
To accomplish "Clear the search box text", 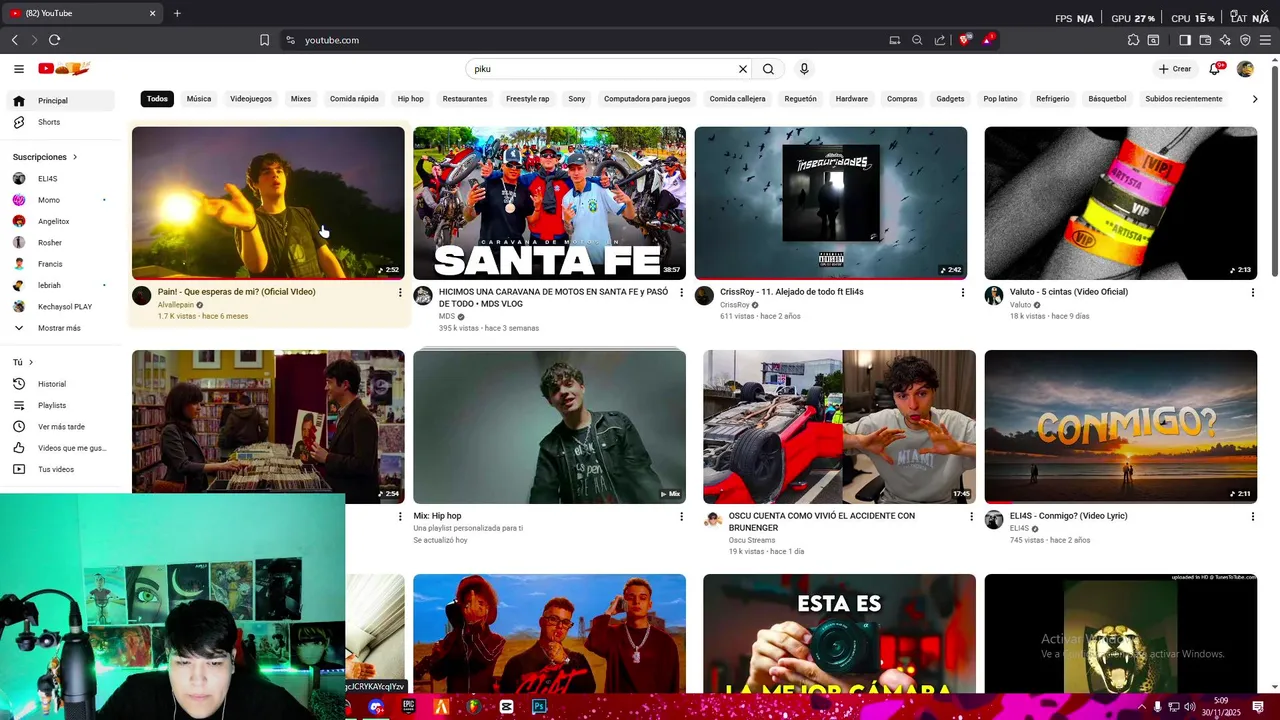I will click(742, 69).
